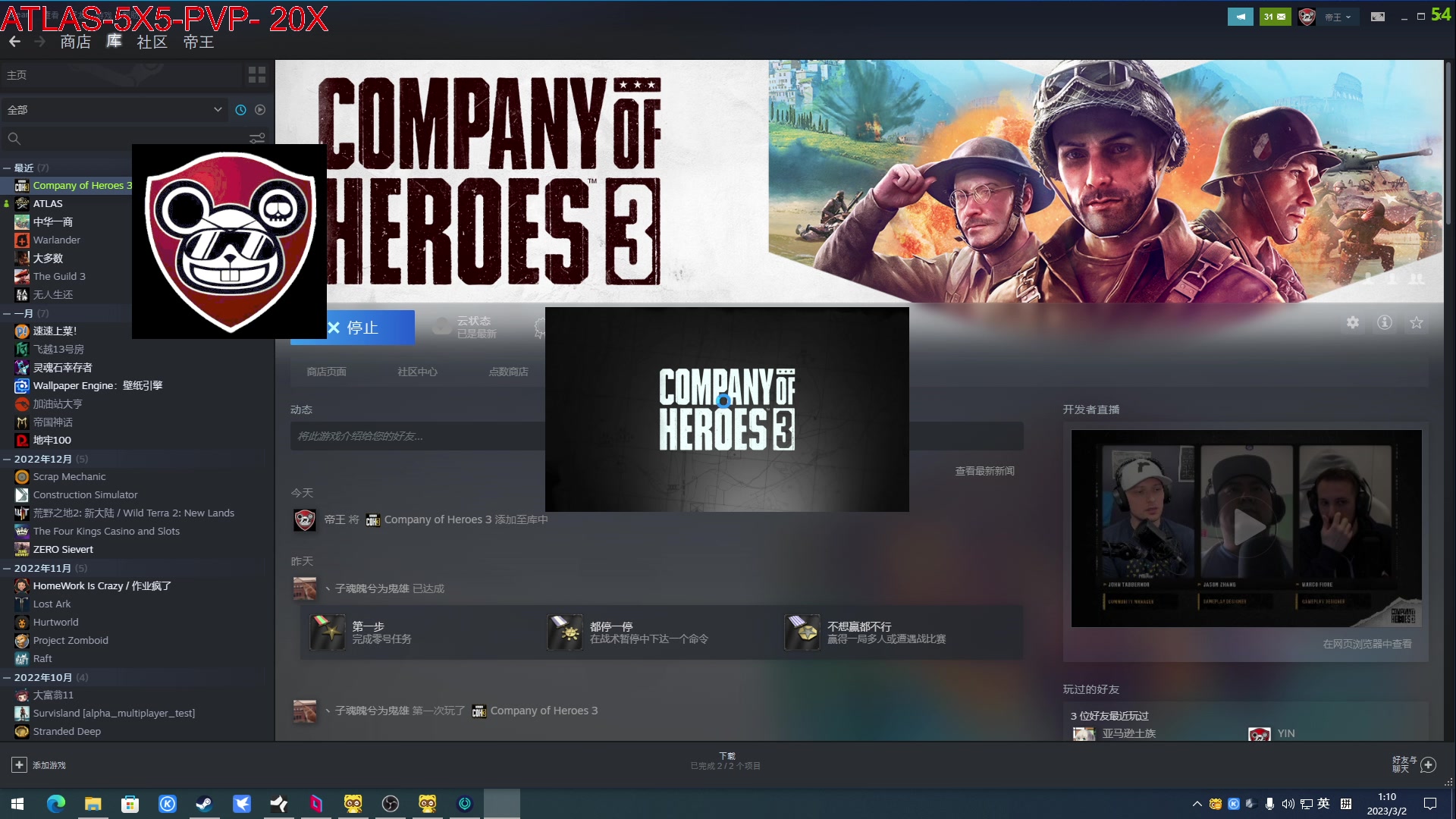Open game settings gear for Company of Heroes 3

1353,323
